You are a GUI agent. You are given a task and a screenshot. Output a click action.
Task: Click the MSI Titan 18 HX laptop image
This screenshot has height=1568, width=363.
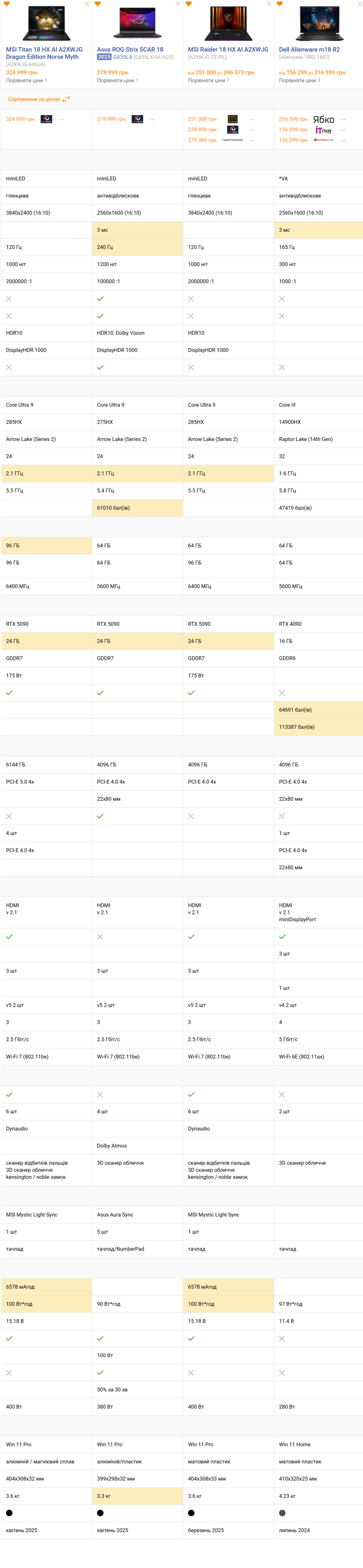46,24
